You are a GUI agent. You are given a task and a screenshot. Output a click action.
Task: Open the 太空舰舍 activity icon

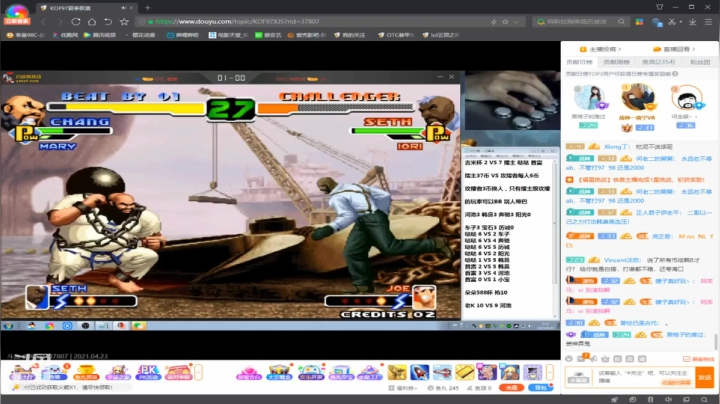[279, 372]
